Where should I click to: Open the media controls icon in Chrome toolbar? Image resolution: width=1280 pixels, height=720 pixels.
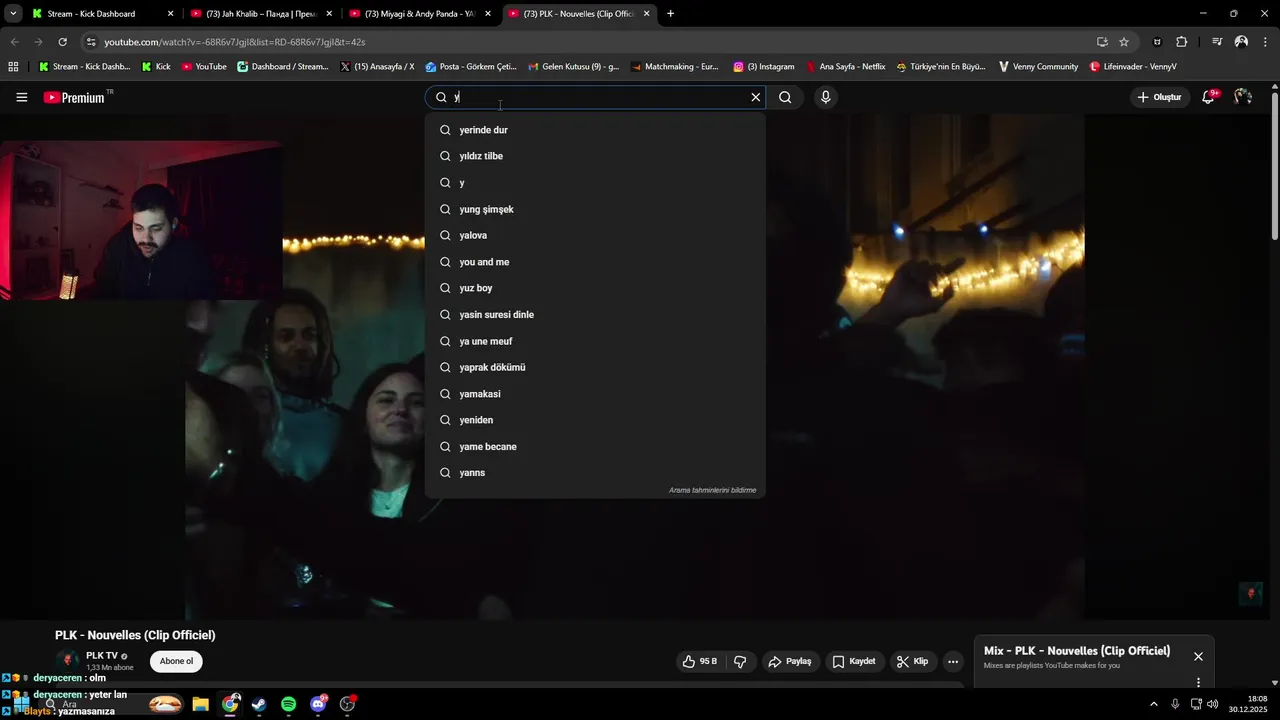tap(1217, 42)
